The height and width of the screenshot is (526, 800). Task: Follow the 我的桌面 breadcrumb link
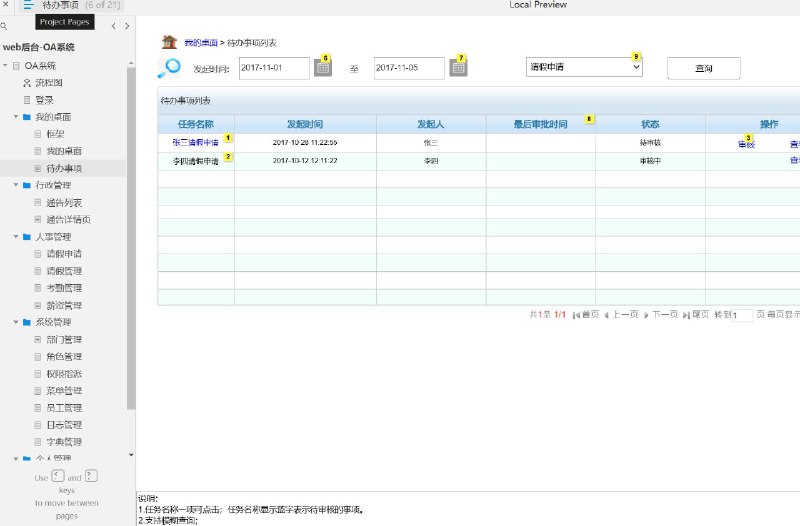[201, 43]
